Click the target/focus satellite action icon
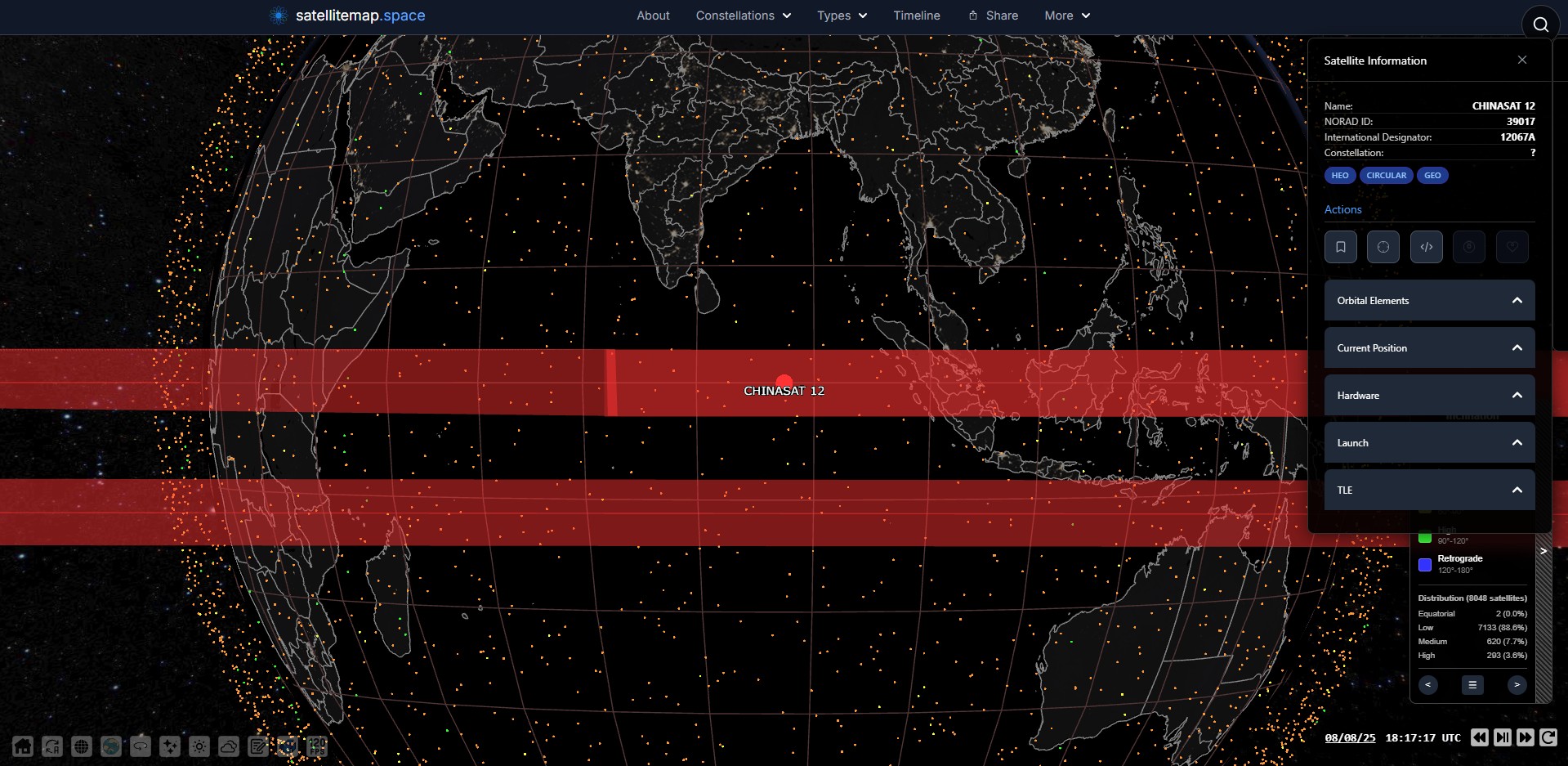The image size is (1568, 766). coord(1383,247)
